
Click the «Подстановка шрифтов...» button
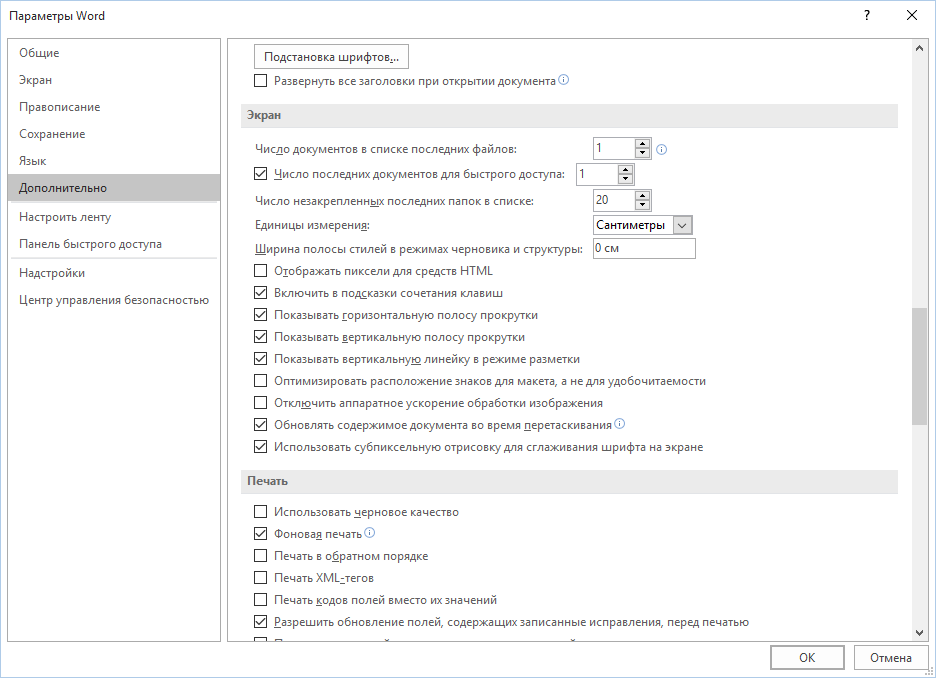(x=332, y=57)
